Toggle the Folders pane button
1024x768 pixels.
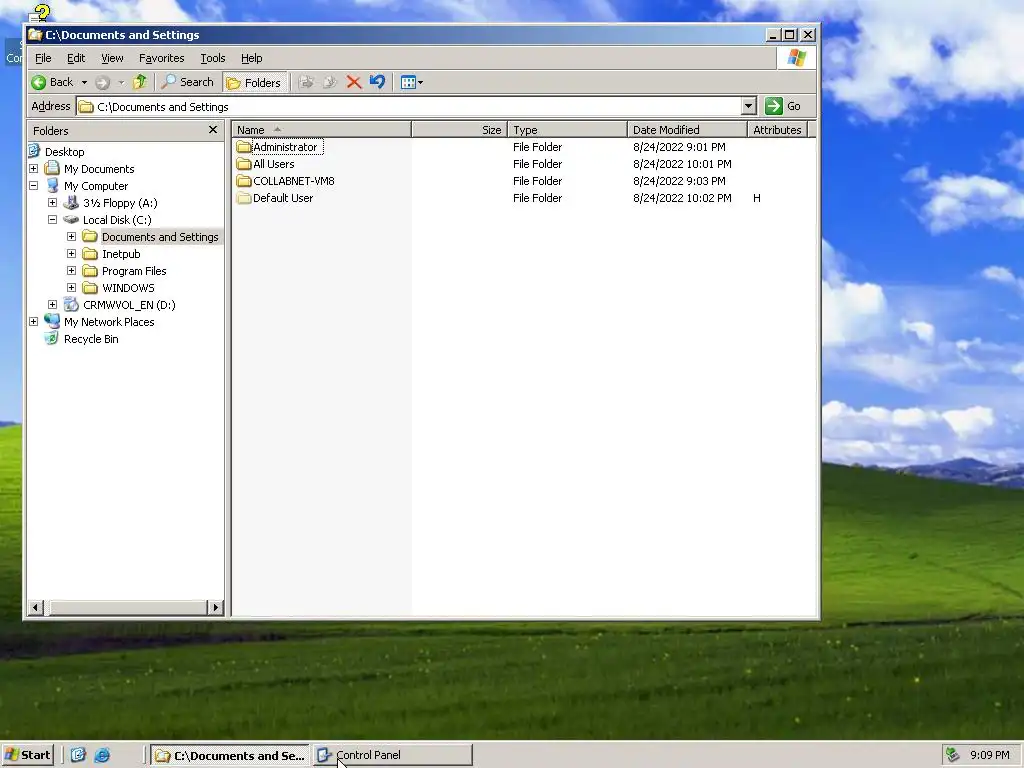coord(255,82)
